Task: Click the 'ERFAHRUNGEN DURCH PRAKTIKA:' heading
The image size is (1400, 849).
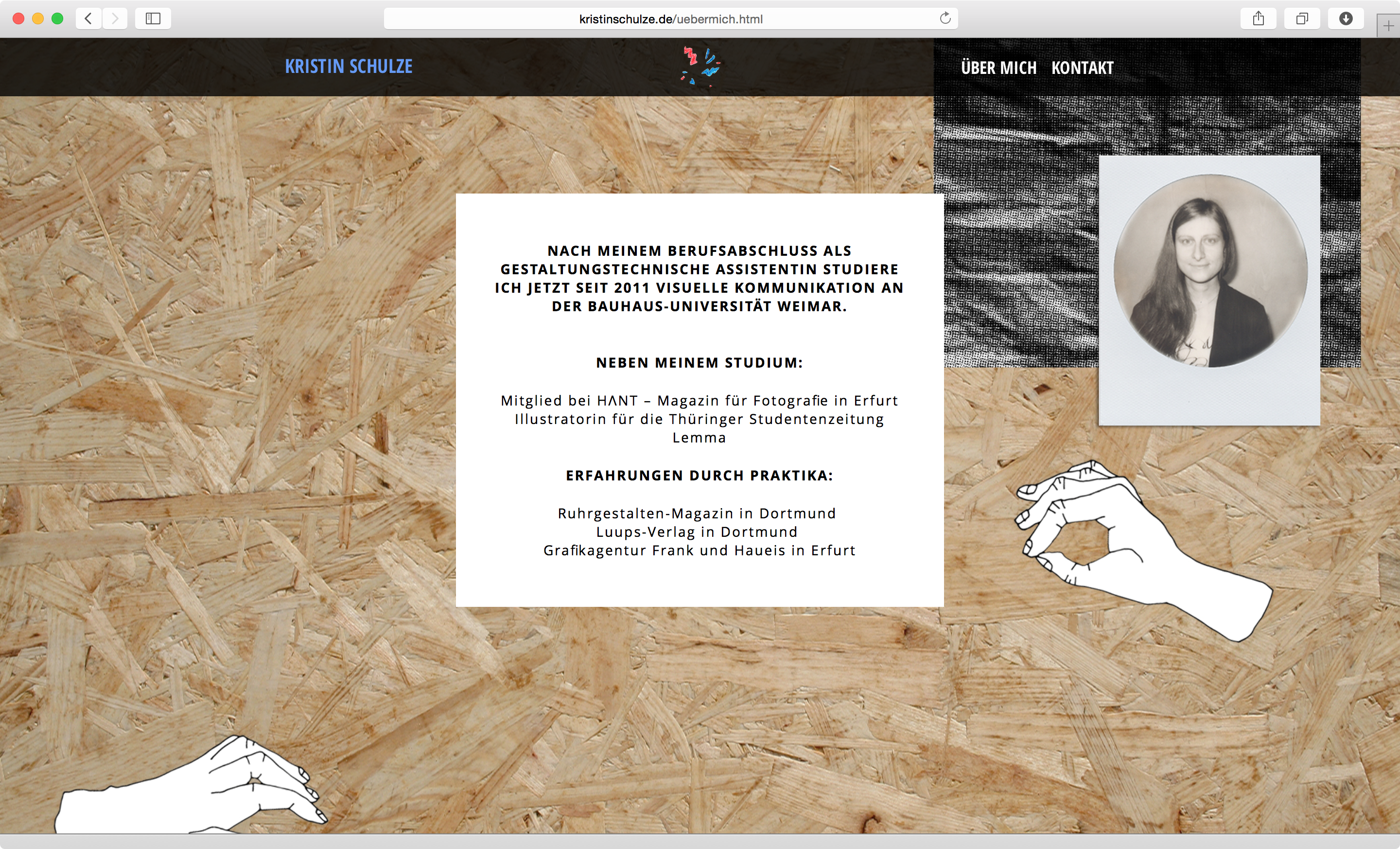Action: coord(700,475)
